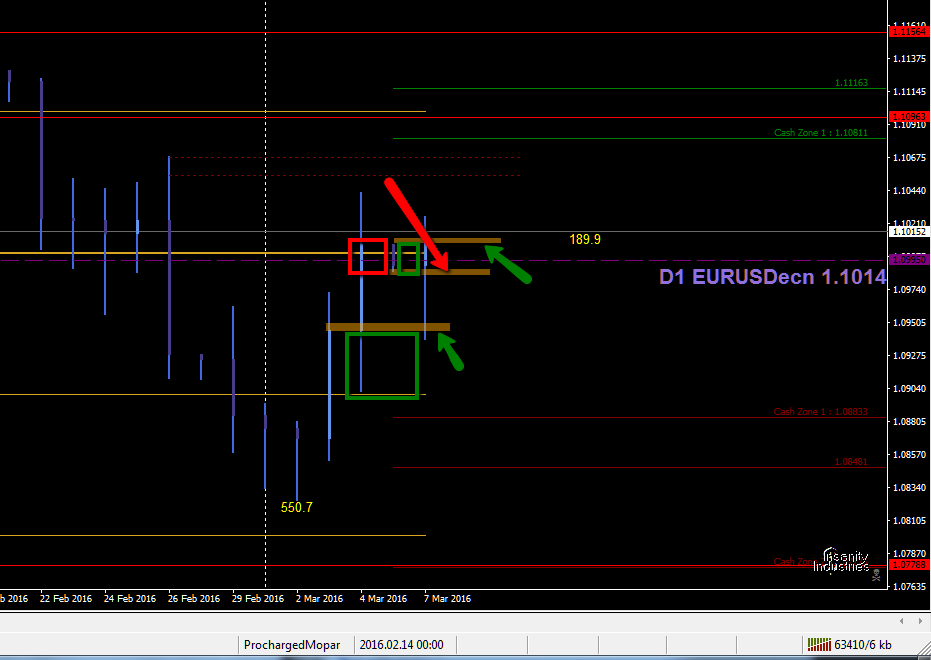Viewport: 931px width, 660px height.
Task: Click the 2016.02.14 00:00 status field
Action: (x=401, y=645)
